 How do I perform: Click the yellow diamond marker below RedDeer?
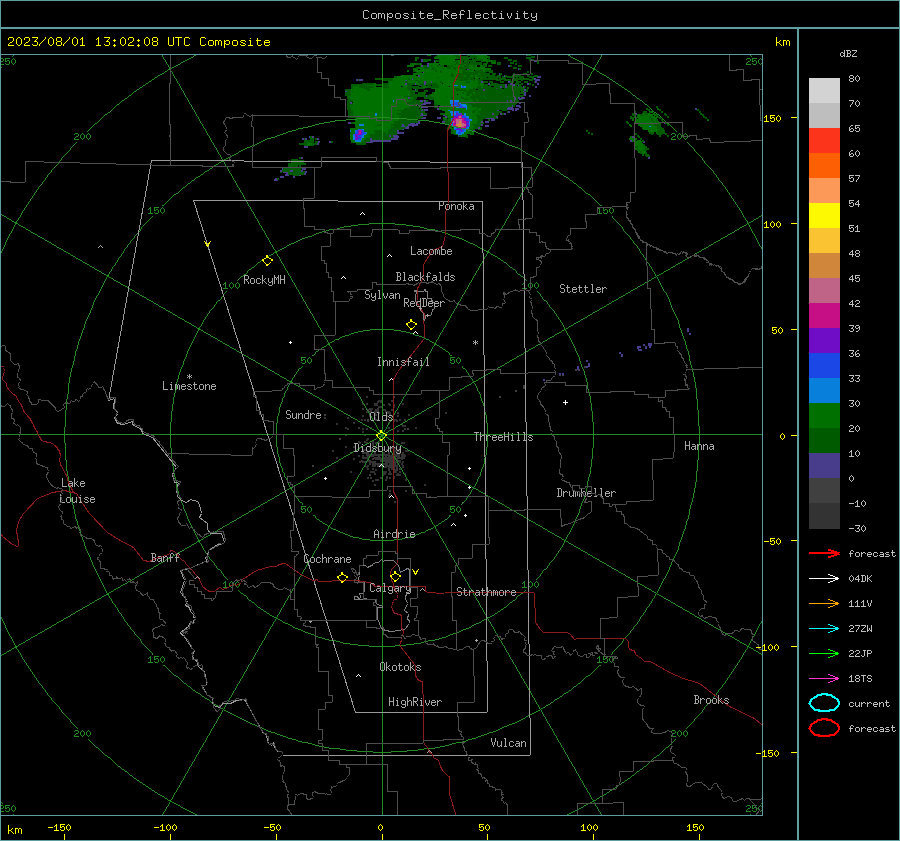pos(412,325)
